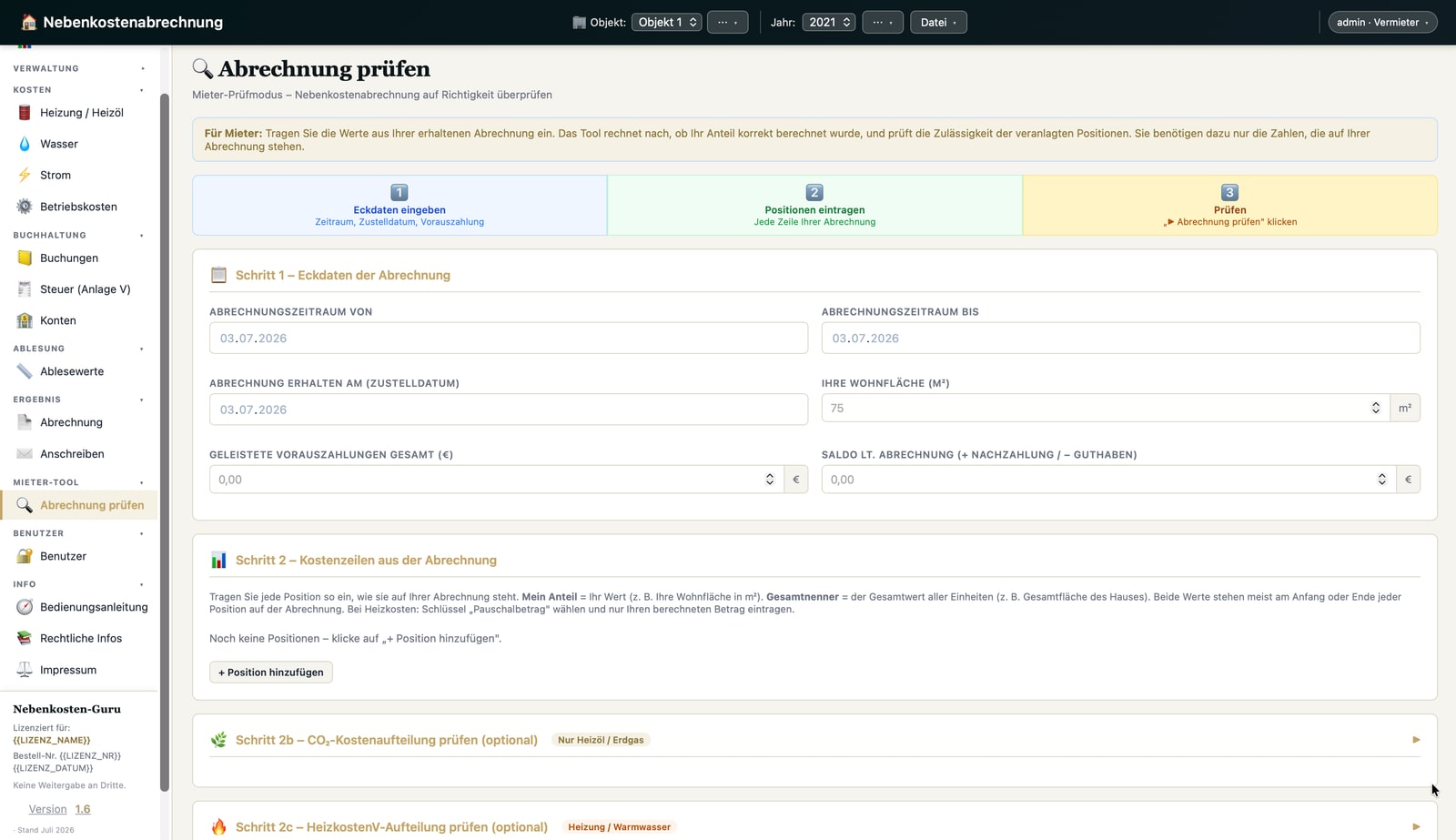Image resolution: width=1456 pixels, height=840 pixels.
Task: Open the Version 1.6 link
Action: [x=59, y=809]
